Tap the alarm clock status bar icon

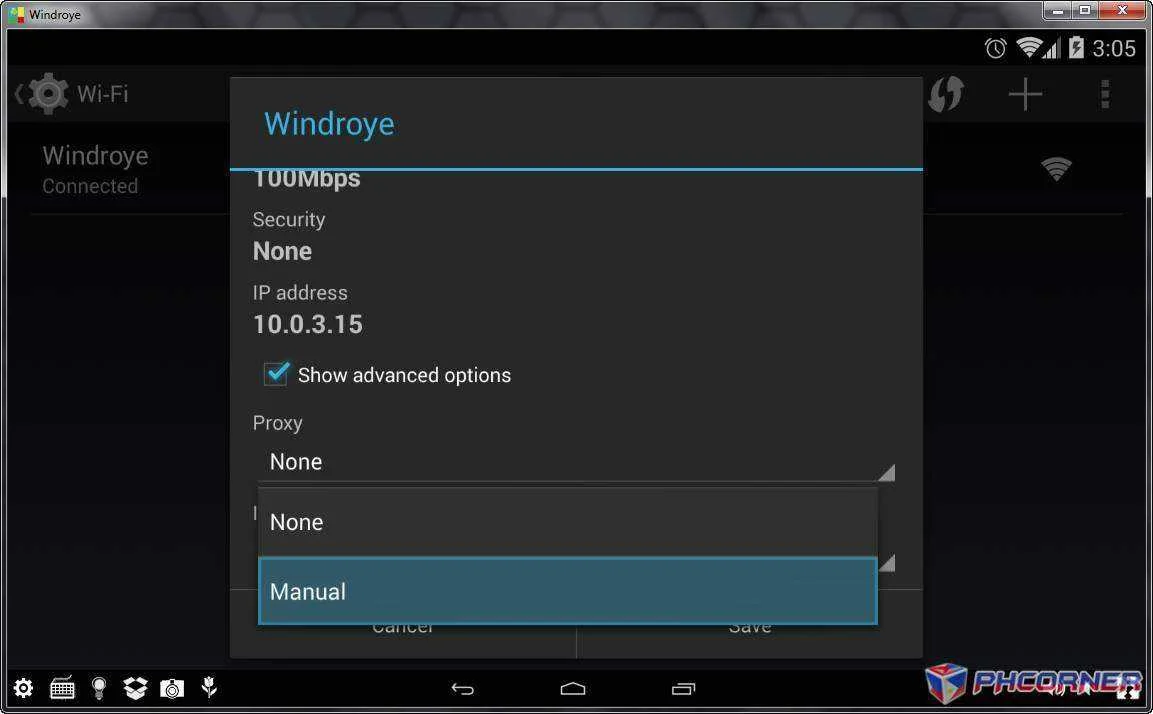point(996,49)
